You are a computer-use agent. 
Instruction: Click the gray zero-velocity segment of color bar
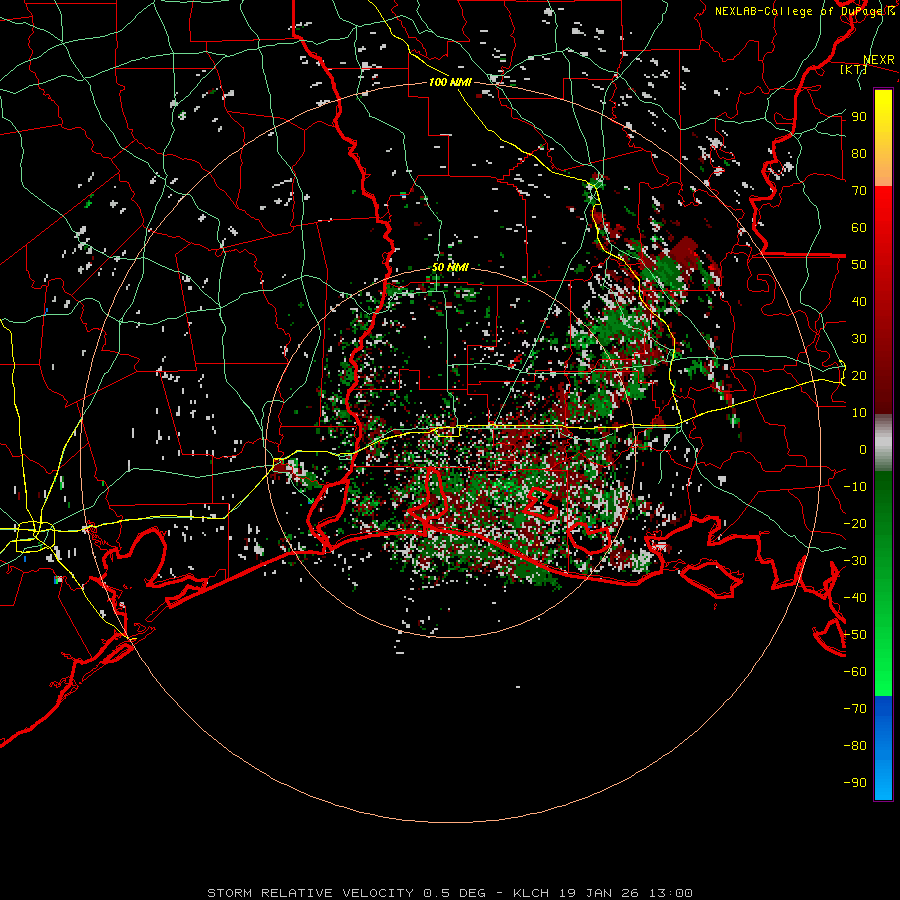pyautogui.click(x=883, y=443)
